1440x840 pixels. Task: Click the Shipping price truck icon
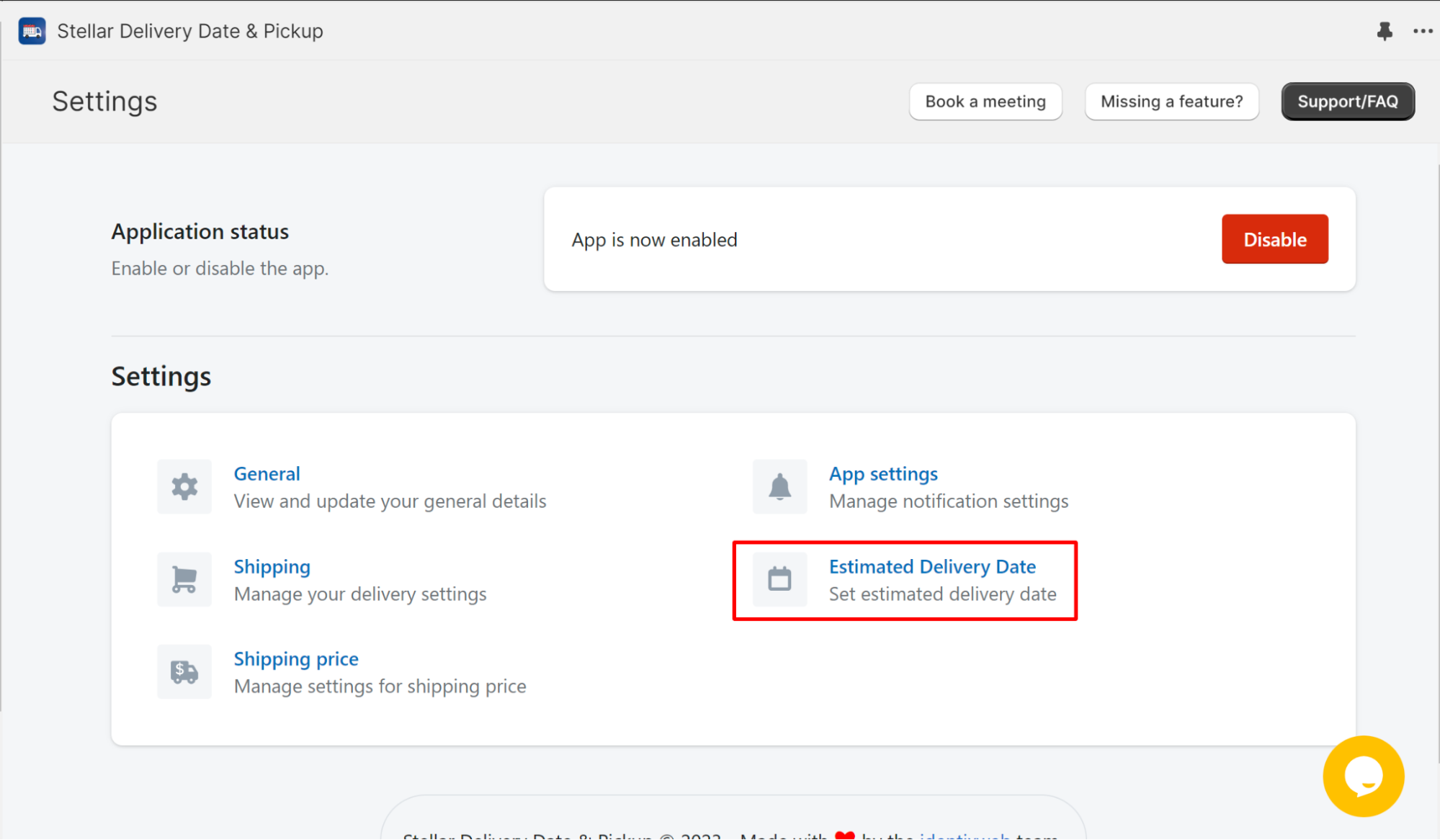click(184, 672)
